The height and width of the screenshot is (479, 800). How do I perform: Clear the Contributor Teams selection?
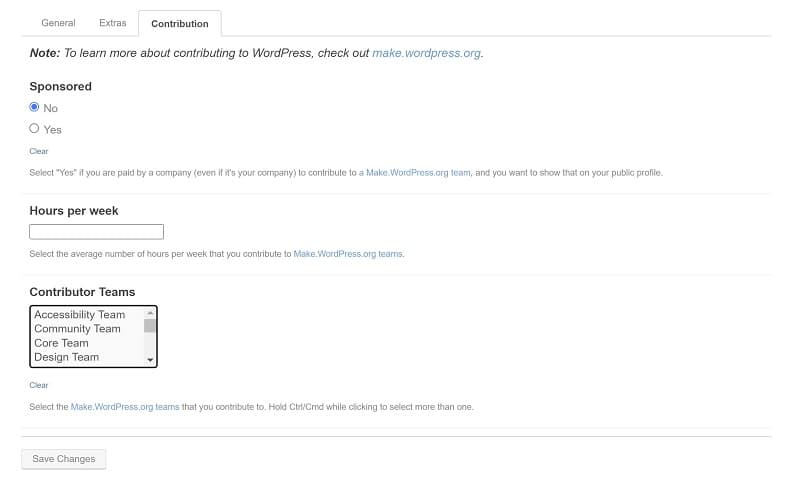pyautogui.click(x=39, y=385)
